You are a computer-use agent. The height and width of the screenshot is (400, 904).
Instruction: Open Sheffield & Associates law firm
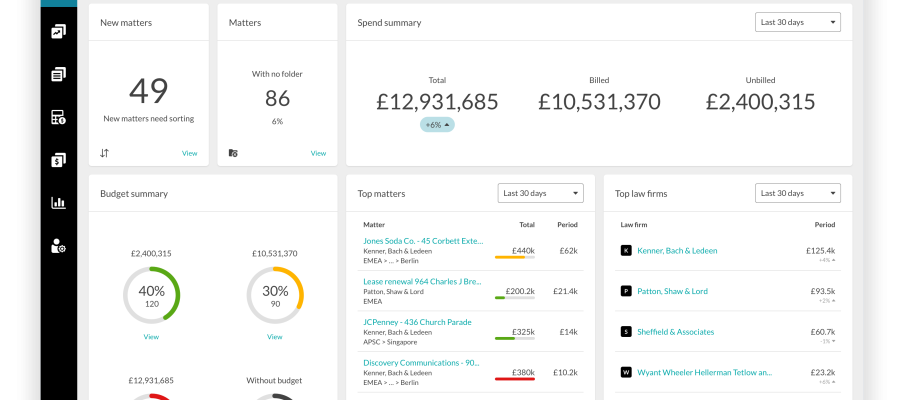(x=676, y=332)
